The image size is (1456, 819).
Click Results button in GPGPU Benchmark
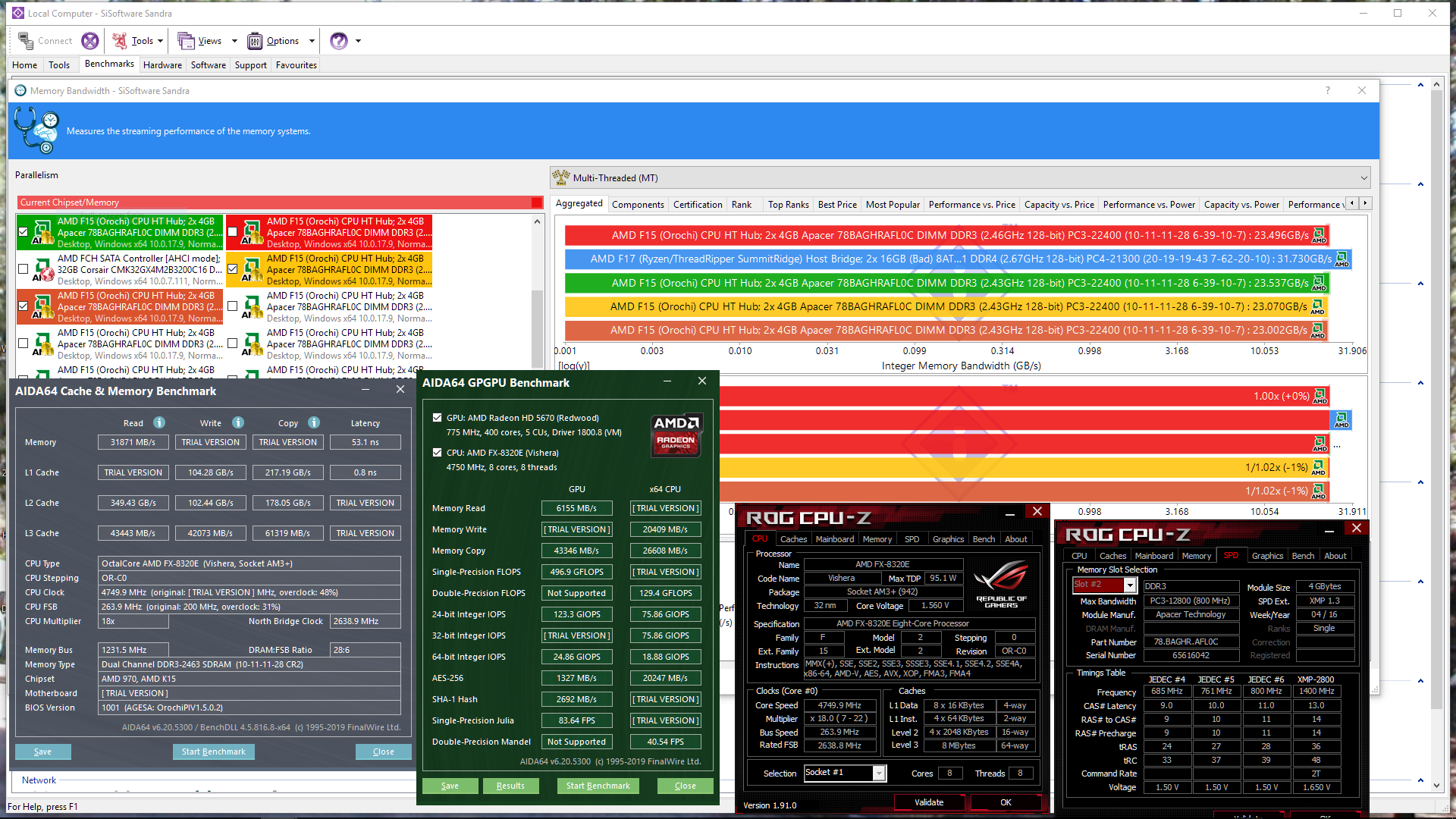510,786
